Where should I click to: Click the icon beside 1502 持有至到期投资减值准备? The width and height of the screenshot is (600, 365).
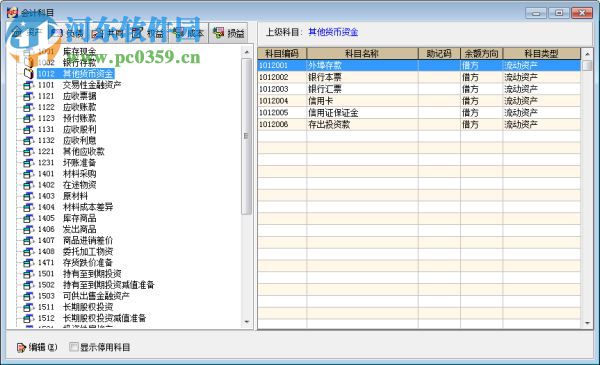pyautogui.click(x=29, y=285)
